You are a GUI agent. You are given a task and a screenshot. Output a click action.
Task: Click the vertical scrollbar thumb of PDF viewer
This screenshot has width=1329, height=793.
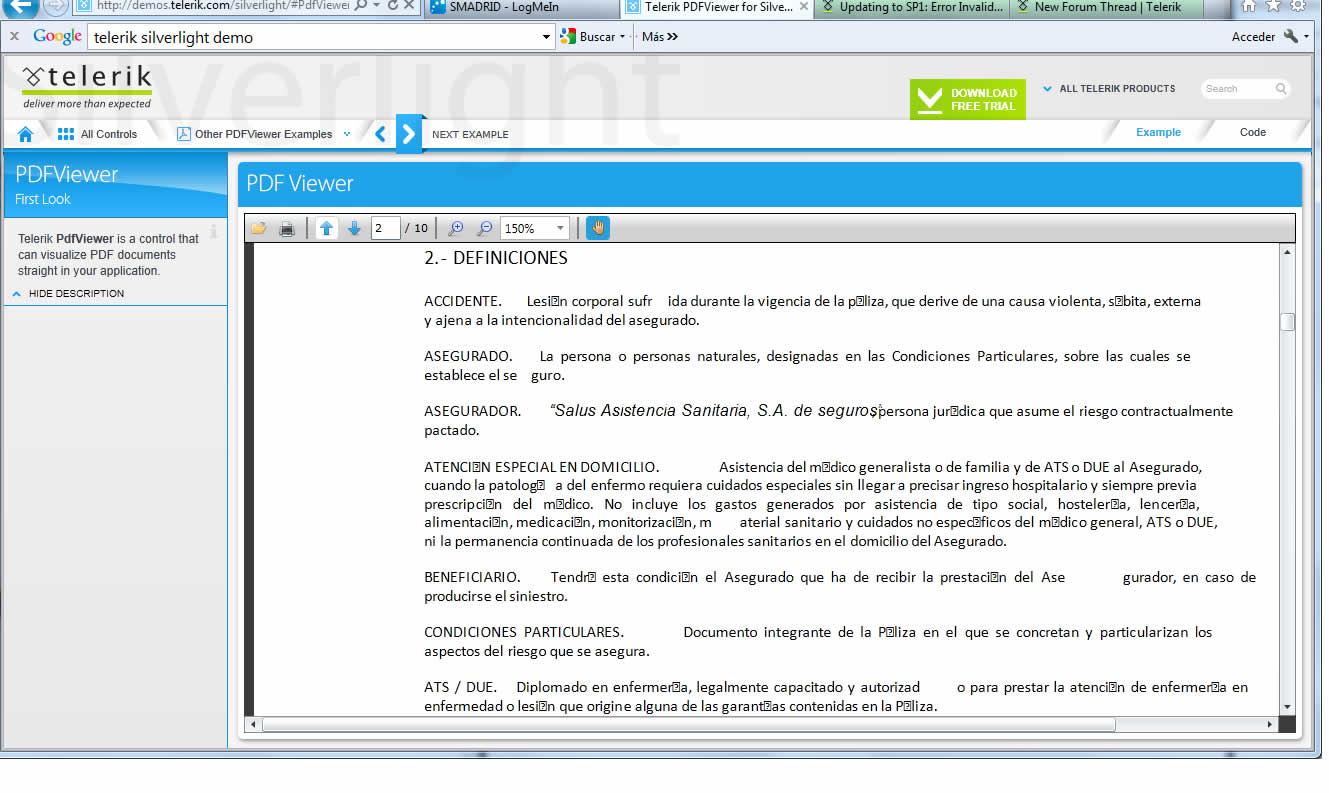tap(1288, 322)
